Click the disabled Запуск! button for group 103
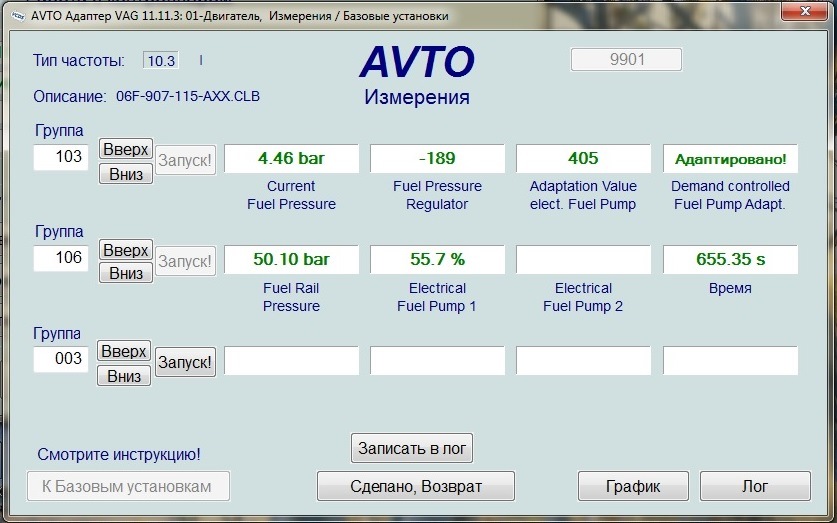 [x=185, y=160]
